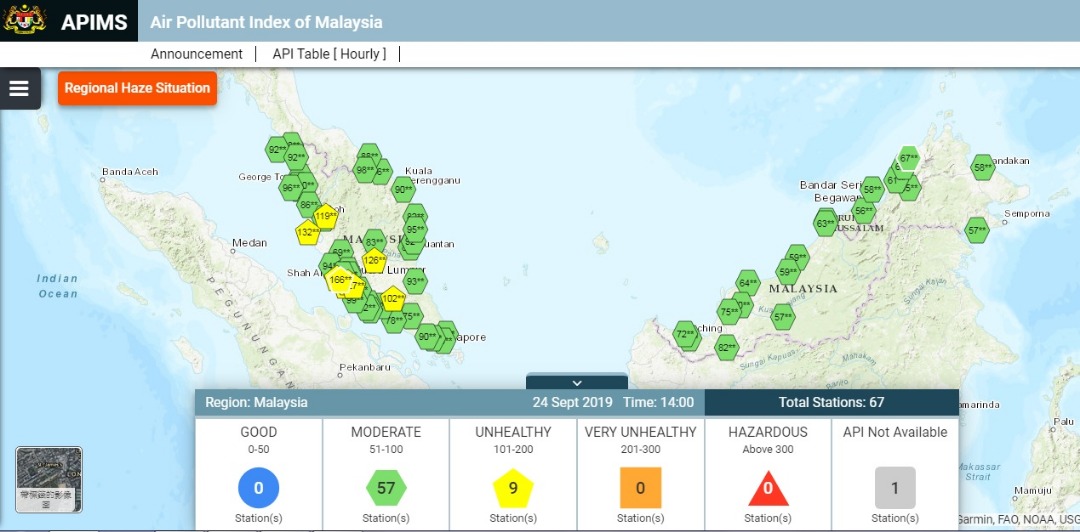Select the yellow 119** station marker
Viewport: 1080px width, 532px height.
pos(325,216)
